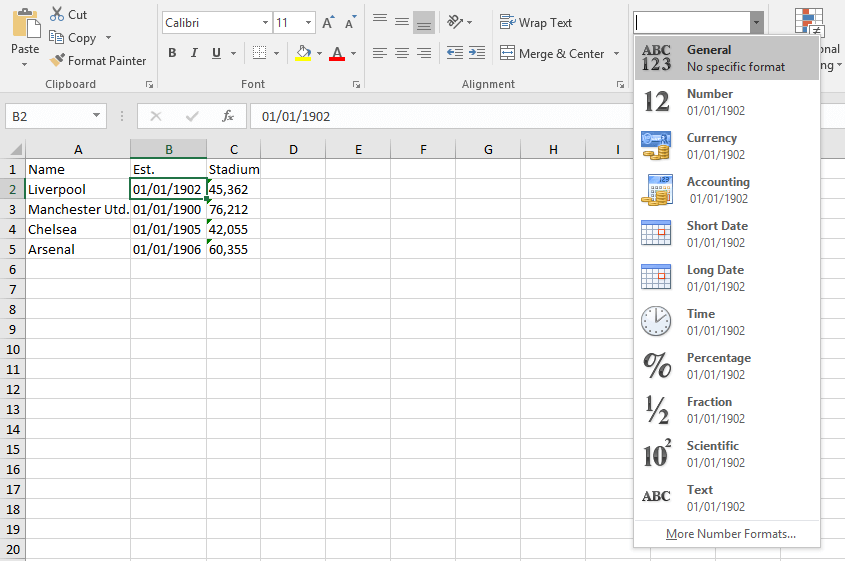Viewport: 845px width, 561px height.
Task: Choose the Accounting format option
Action: click(727, 190)
